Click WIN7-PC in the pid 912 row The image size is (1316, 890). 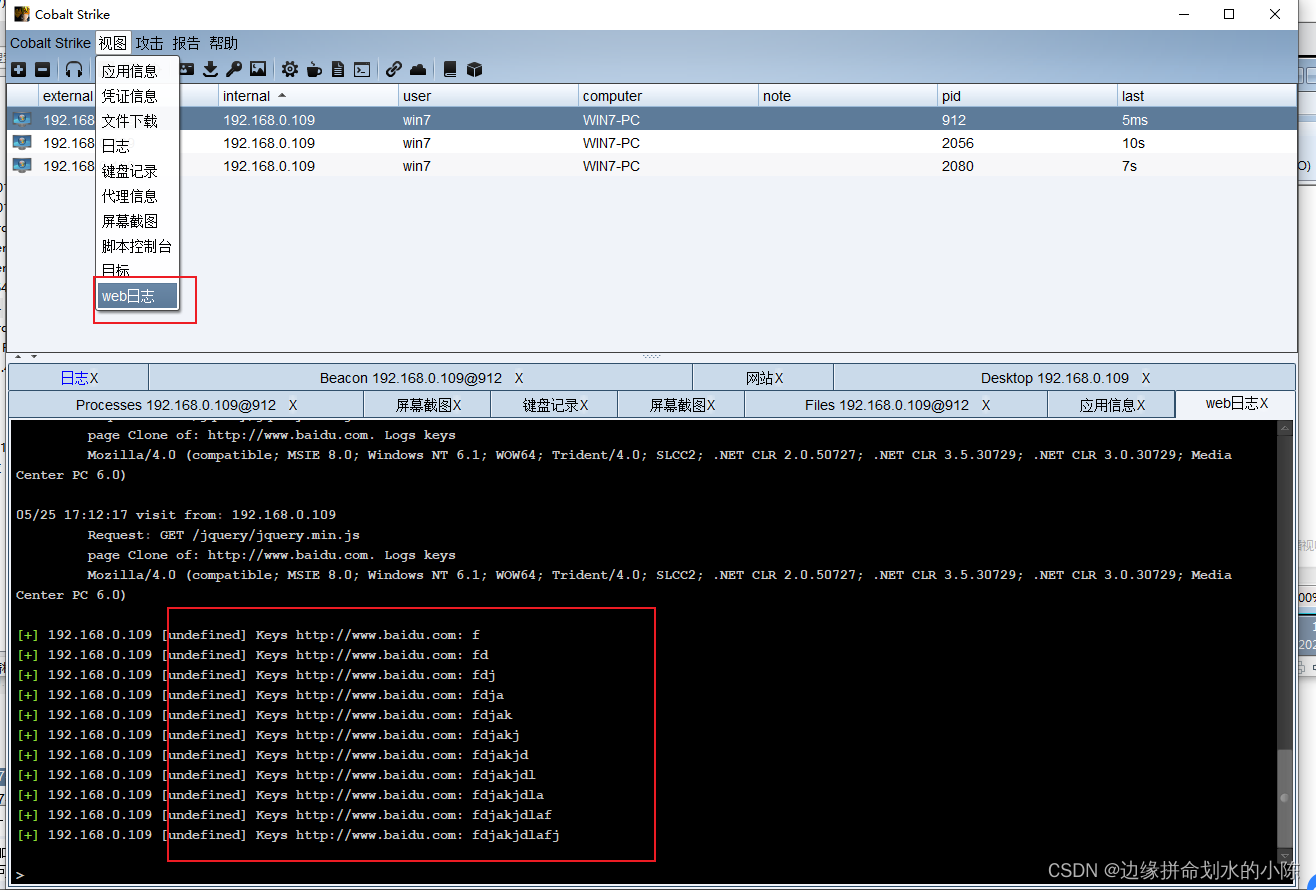click(x=611, y=120)
